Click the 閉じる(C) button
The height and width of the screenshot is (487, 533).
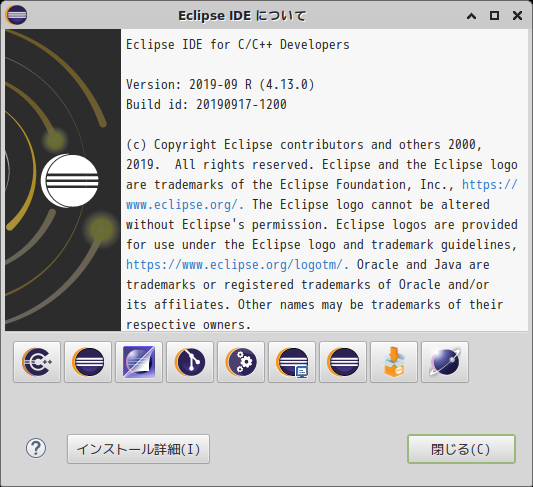tap(461, 449)
